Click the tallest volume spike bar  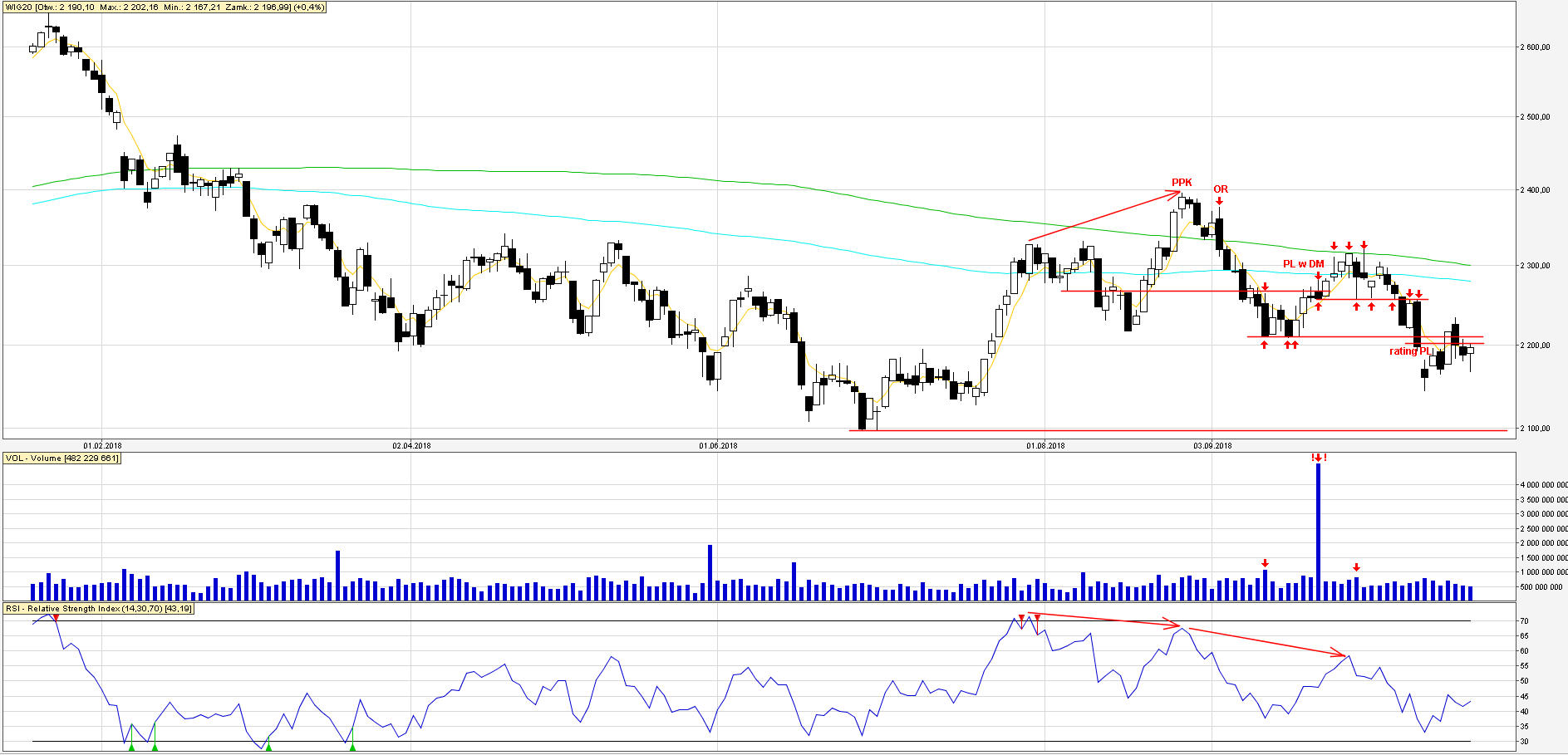1319,532
